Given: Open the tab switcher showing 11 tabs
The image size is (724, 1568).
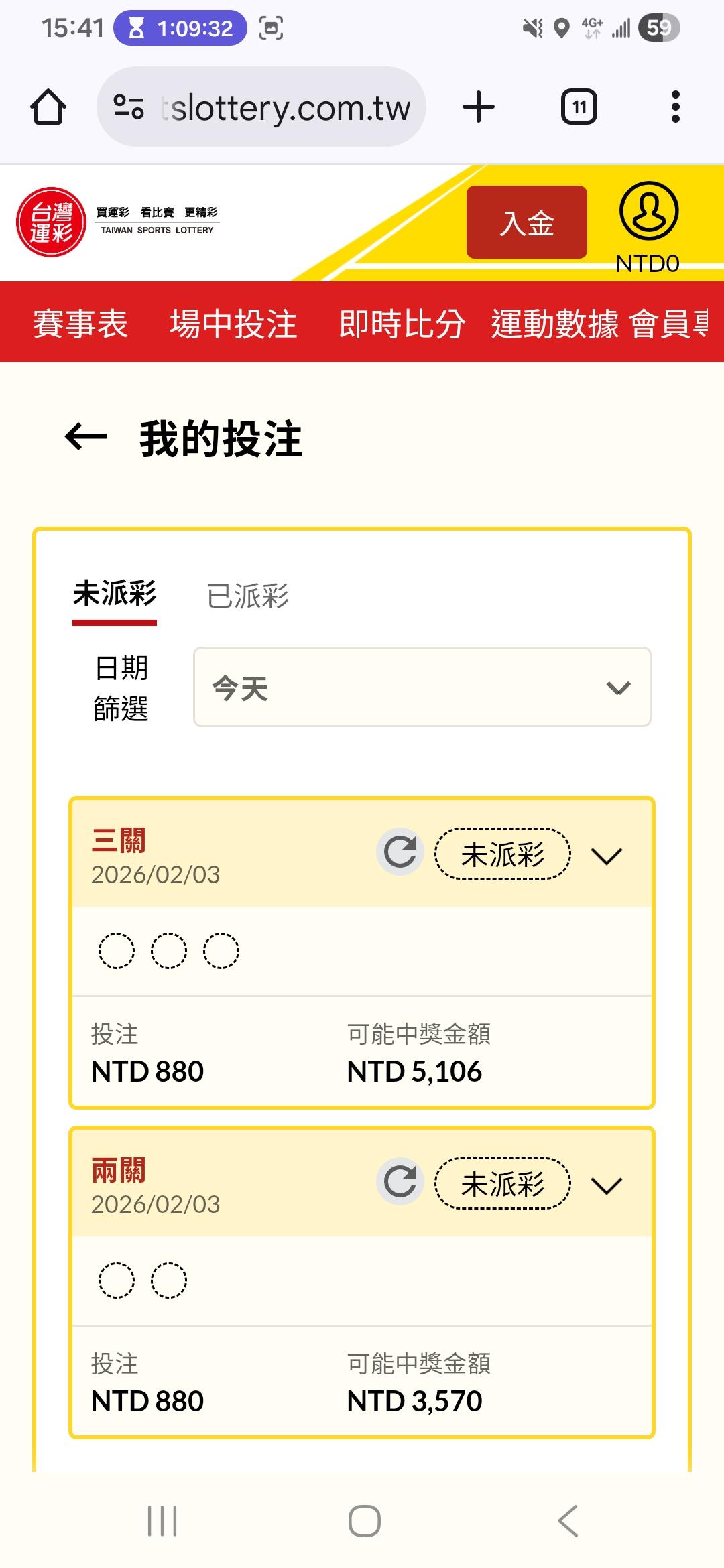Looking at the screenshot, I should click(579, 107).
